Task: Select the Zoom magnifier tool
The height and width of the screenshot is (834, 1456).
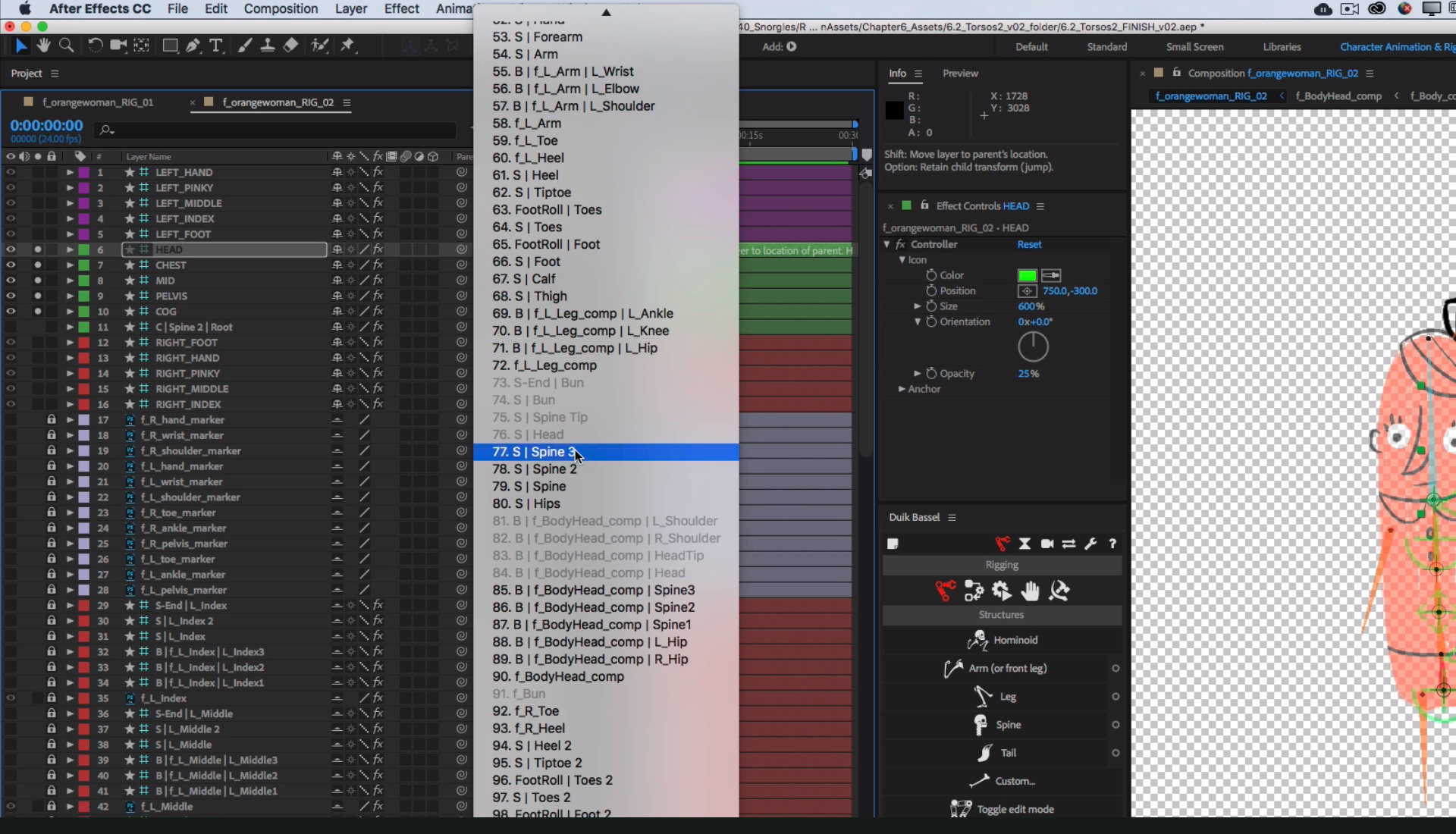Action: pyautogui.click(x=67, y=45)
